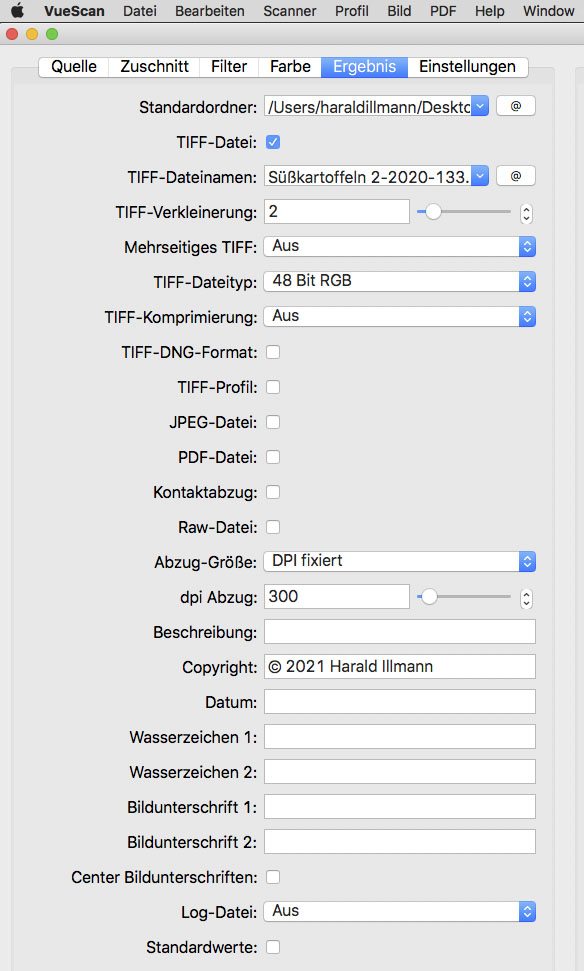Click the @ button beside TIFF-Dateinamen
584x971 pixels.
click(x=515, y=176)
